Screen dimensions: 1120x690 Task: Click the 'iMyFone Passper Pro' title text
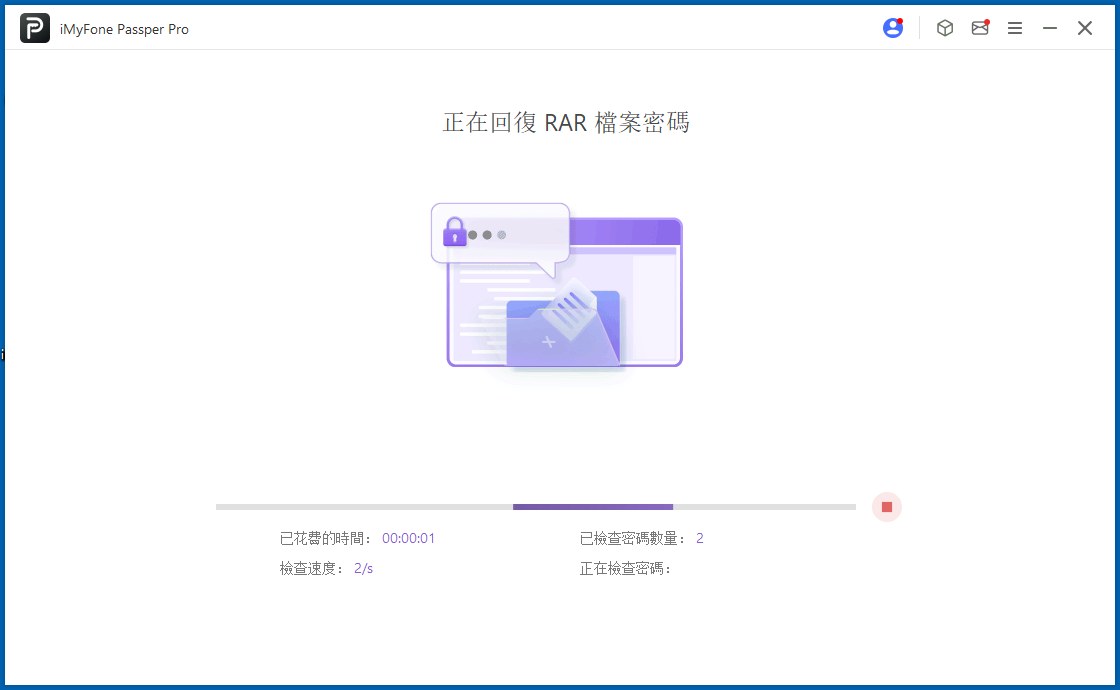124,29
